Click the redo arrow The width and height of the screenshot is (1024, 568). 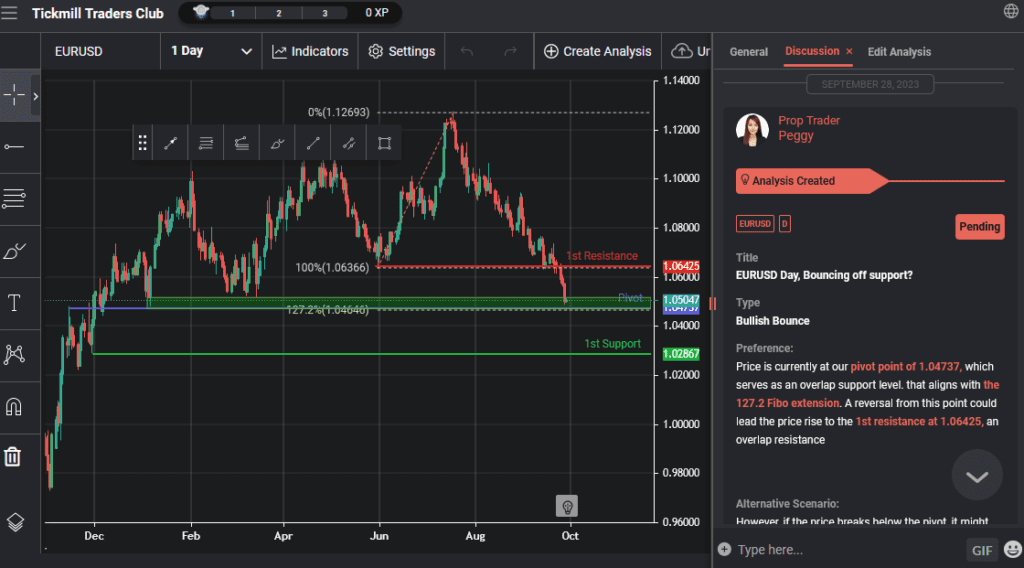click(x=511, y=51)
